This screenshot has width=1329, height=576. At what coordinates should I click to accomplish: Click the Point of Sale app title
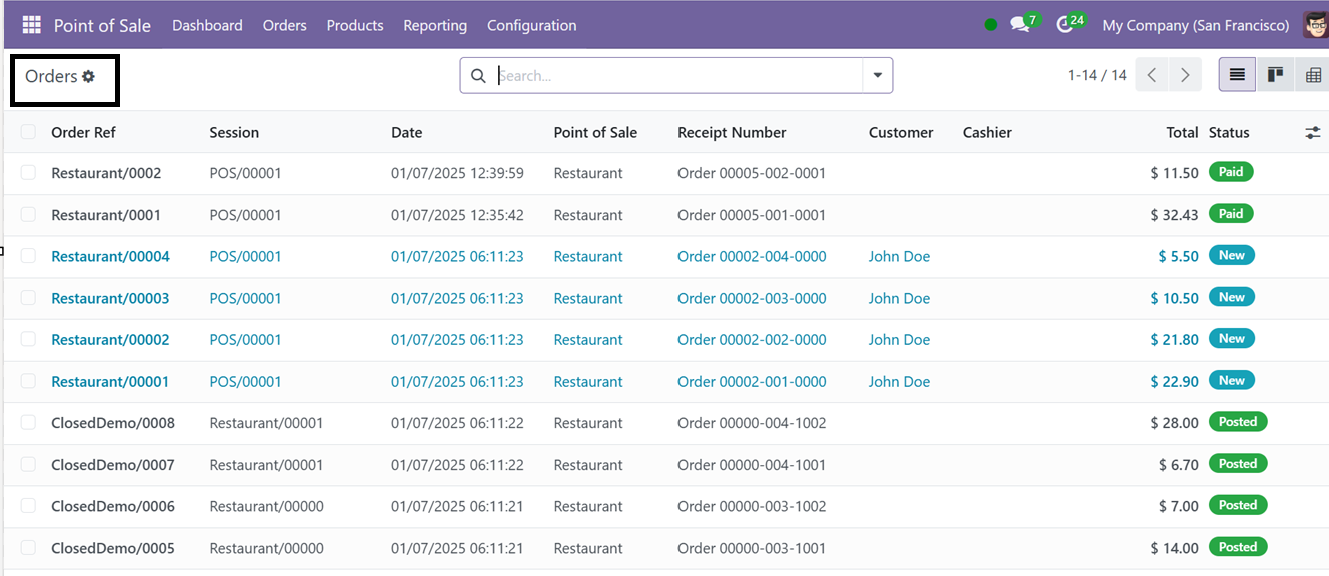click(x=102, y=25)
